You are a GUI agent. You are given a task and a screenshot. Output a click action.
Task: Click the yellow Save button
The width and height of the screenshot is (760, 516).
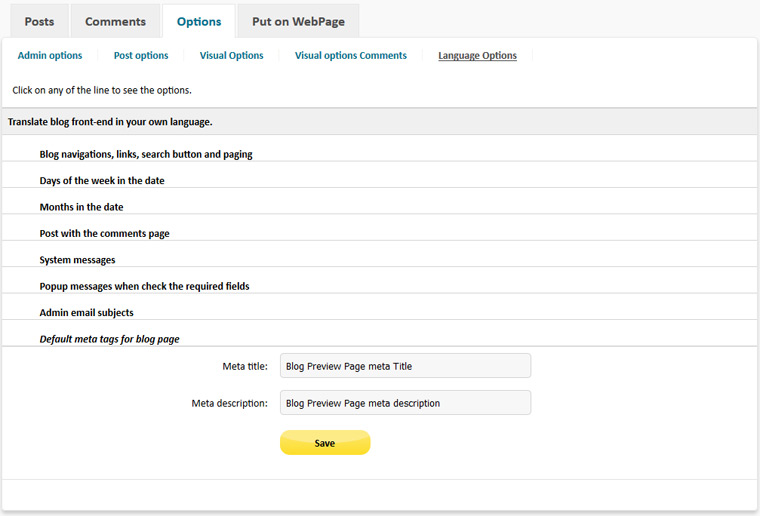click(x=325, y=442)
